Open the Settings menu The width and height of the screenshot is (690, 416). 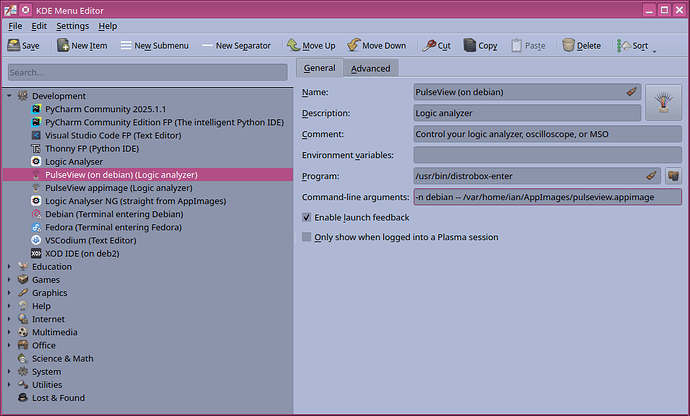[x=73, y=26]
